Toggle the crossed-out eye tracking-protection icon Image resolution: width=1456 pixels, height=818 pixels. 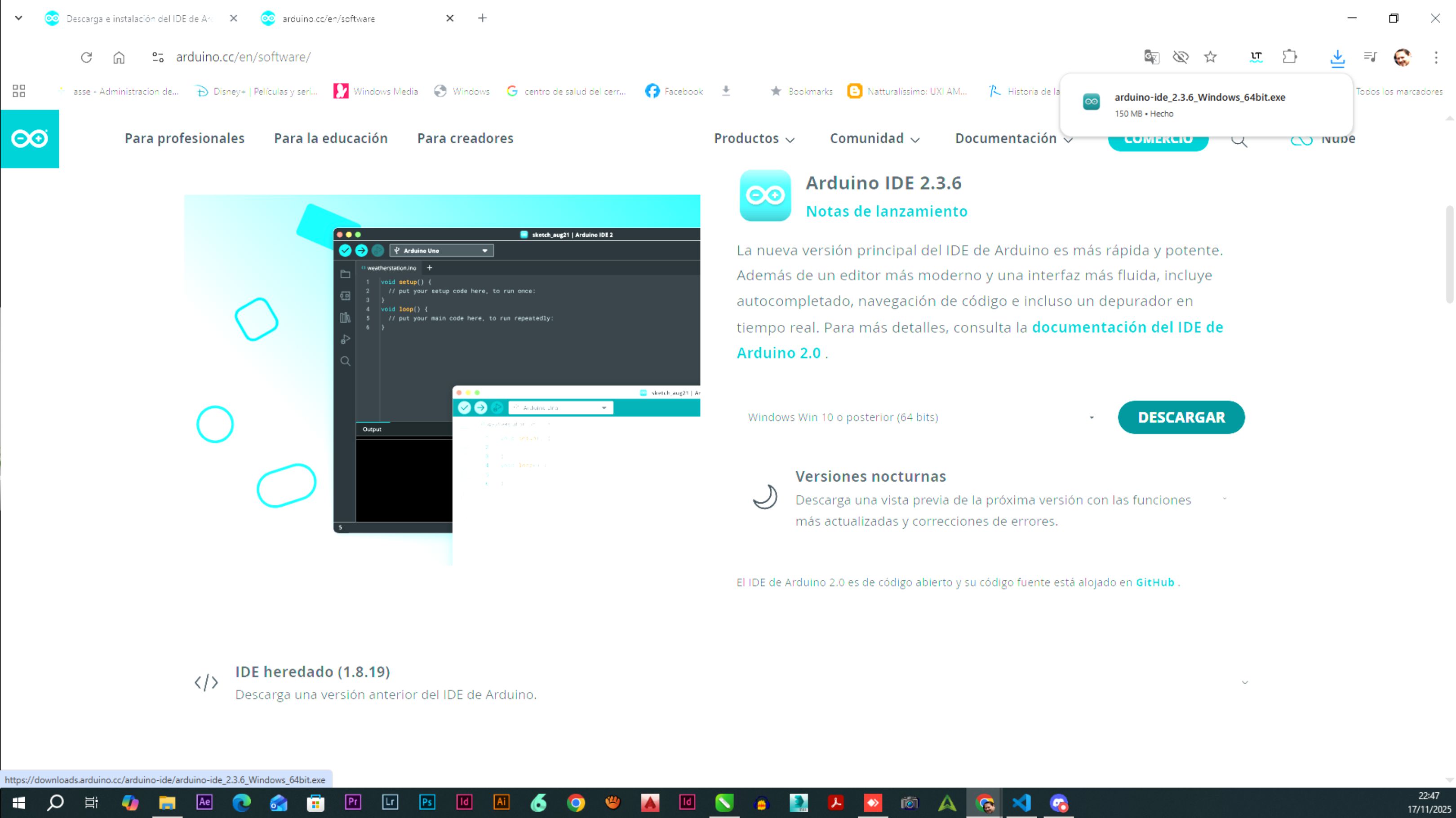point(1181,57)
